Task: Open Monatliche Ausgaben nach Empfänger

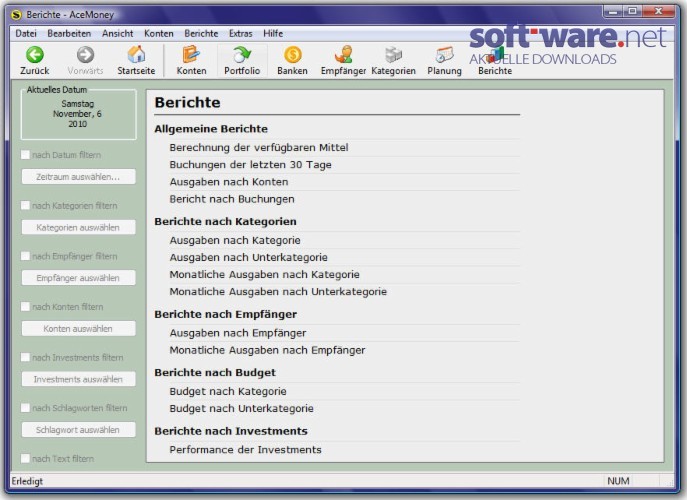Action: pos(267,350)
